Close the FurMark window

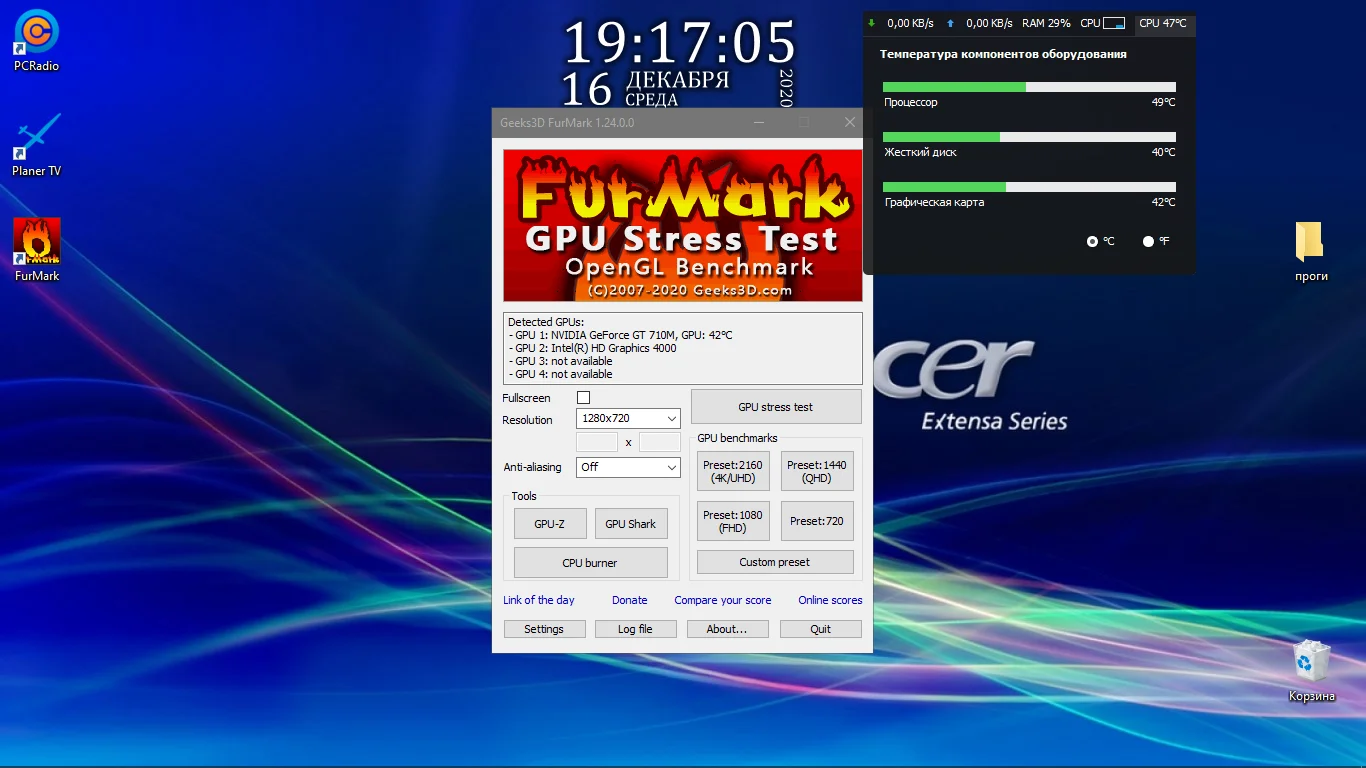[x=850, y=122]
